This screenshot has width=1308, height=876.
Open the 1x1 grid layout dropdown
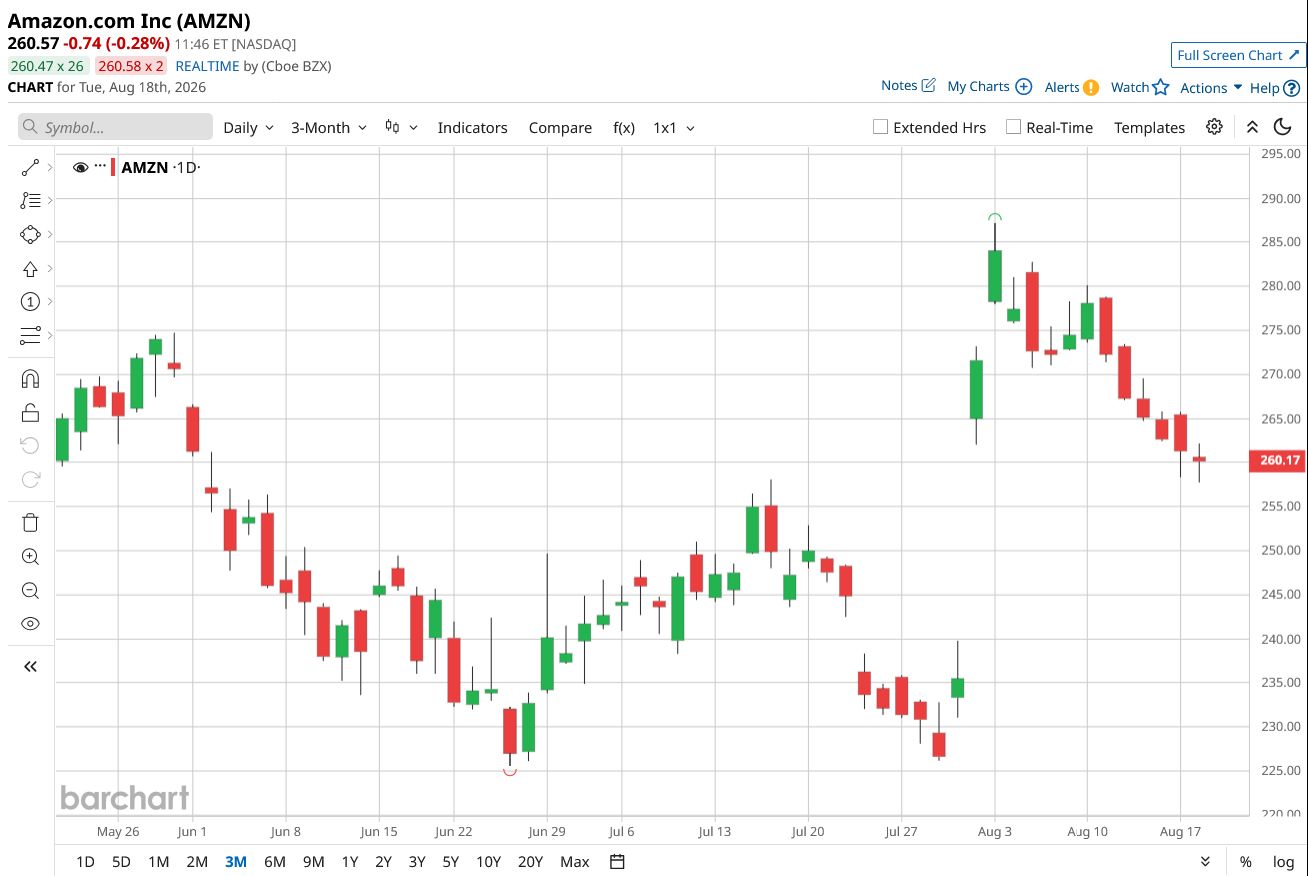point(674,128)
